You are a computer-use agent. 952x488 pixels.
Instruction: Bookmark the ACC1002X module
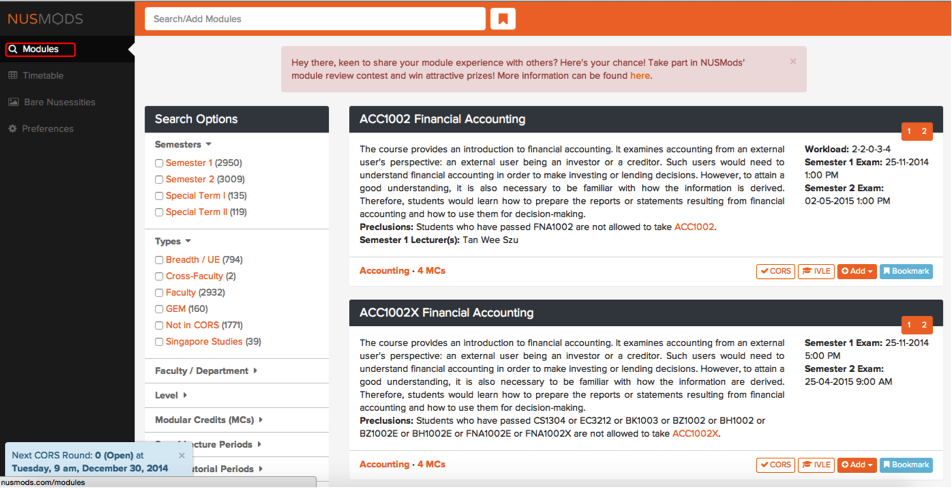point(906,465)
